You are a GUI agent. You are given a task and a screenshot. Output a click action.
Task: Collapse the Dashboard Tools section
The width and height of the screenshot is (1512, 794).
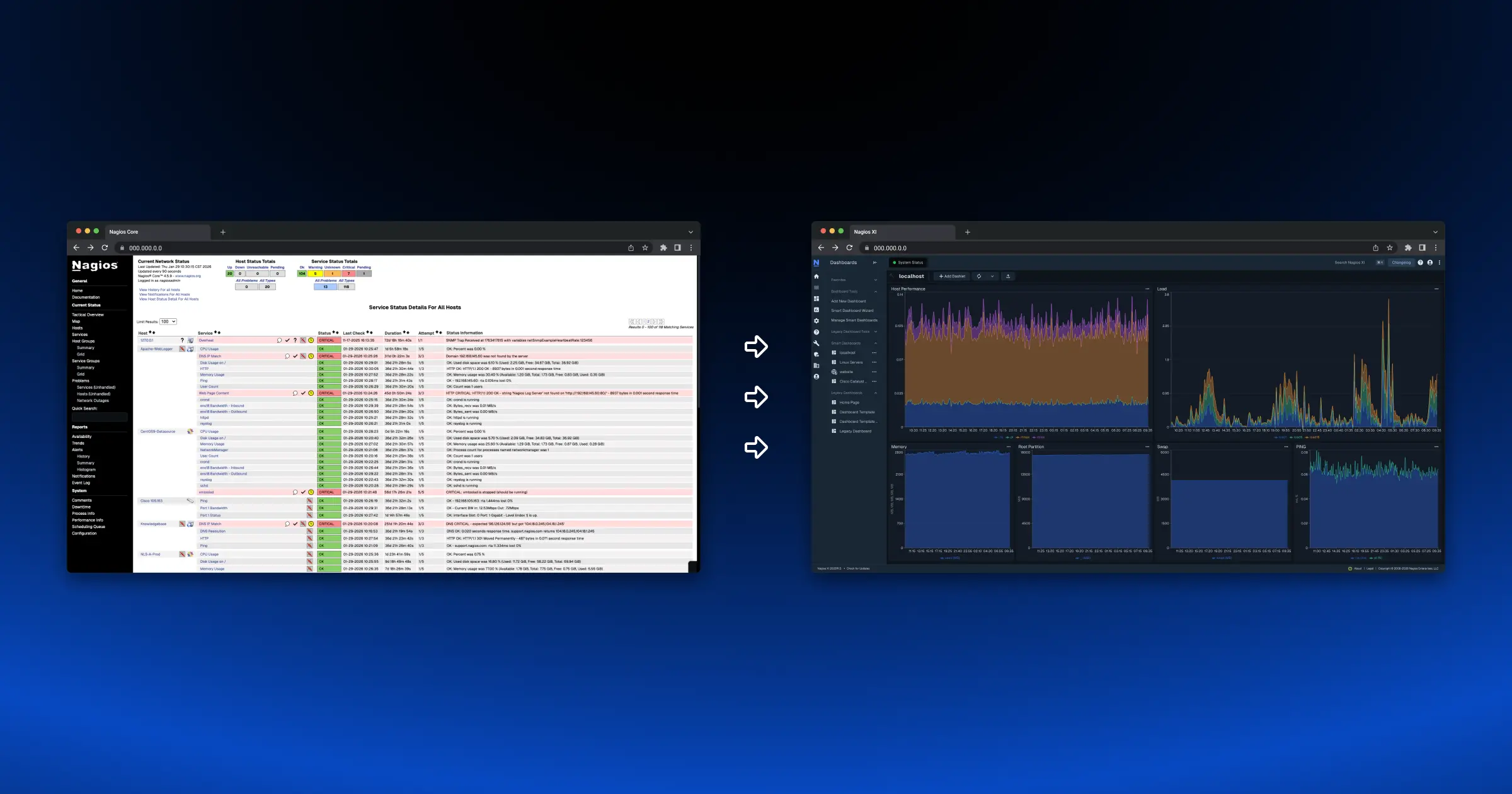pos(875,292)
